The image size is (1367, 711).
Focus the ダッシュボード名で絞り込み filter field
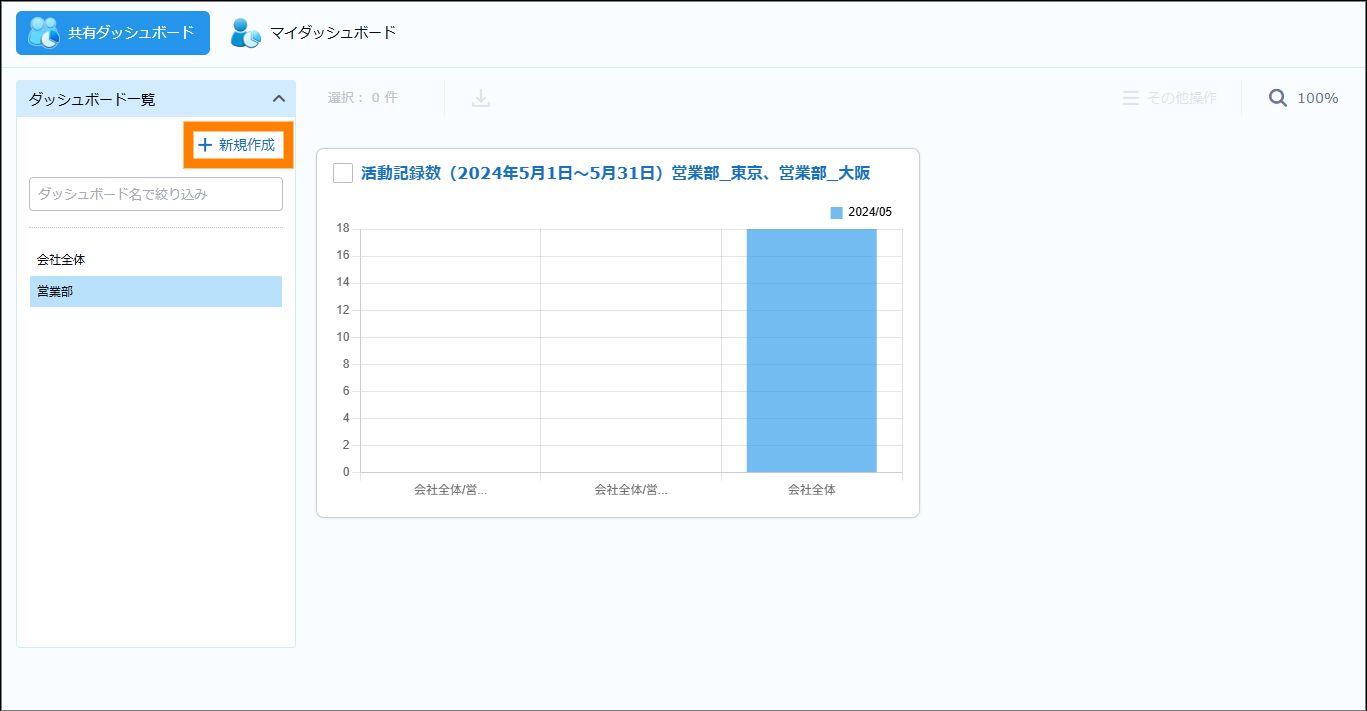[156, 194]
